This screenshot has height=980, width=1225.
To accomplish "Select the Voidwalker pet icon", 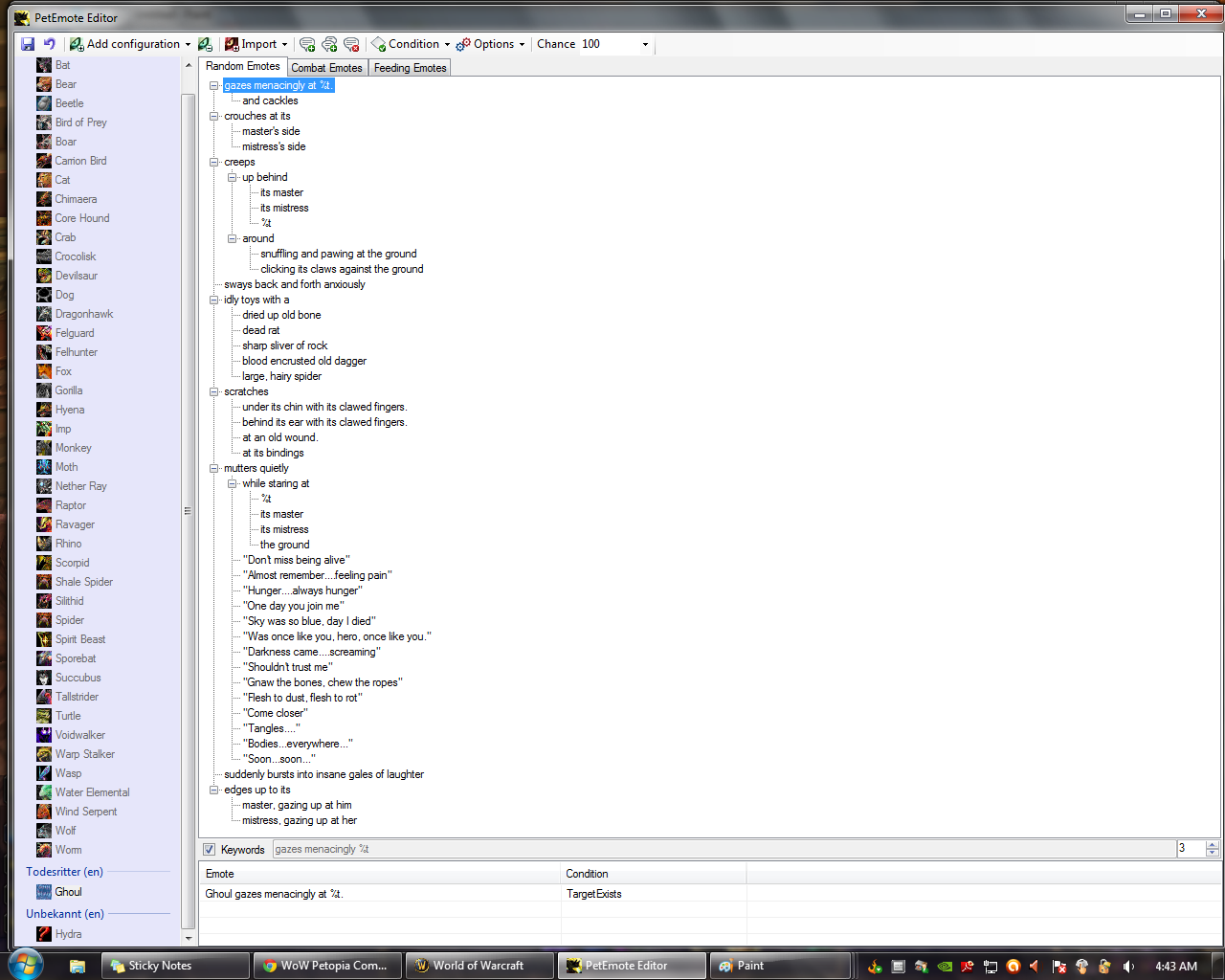I will click(44, 735).
